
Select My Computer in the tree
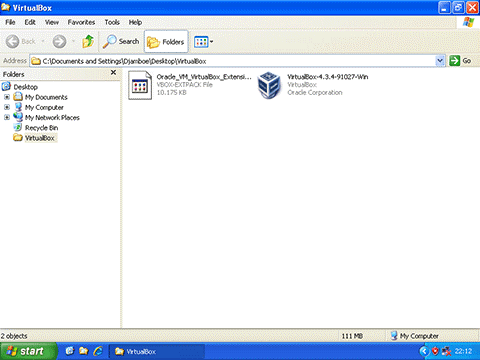44,107
